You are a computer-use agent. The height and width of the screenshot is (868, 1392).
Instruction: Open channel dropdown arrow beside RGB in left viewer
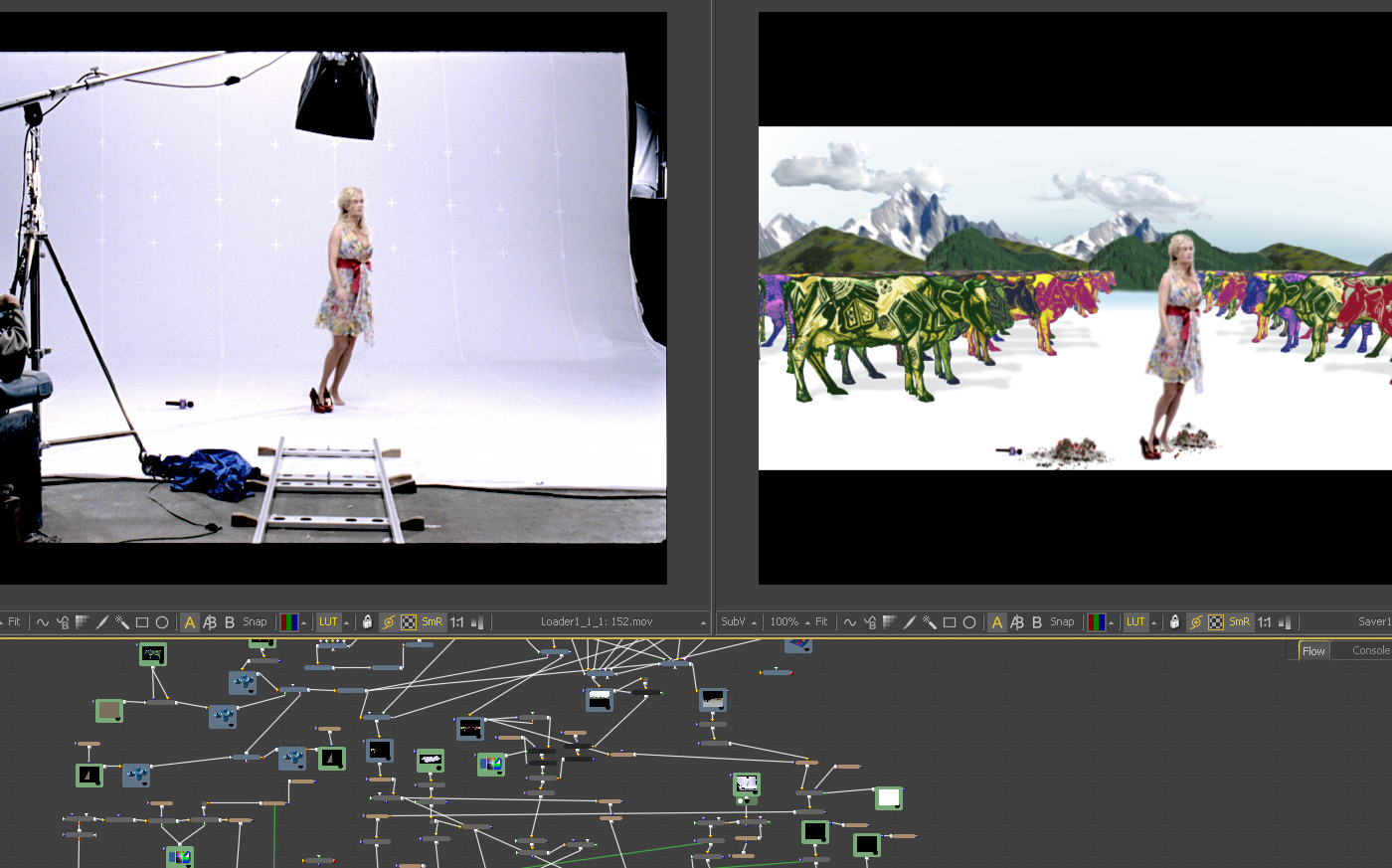[304, 623]
